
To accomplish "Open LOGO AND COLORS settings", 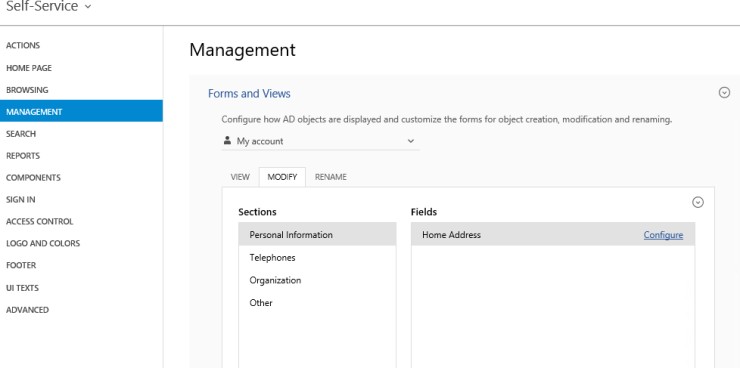I will pyautogui.click(x=43, y=243).
